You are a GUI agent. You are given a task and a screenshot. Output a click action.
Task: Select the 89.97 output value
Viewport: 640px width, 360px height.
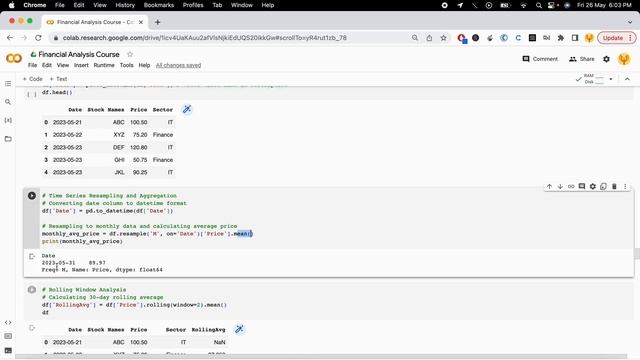pos(97,263)
